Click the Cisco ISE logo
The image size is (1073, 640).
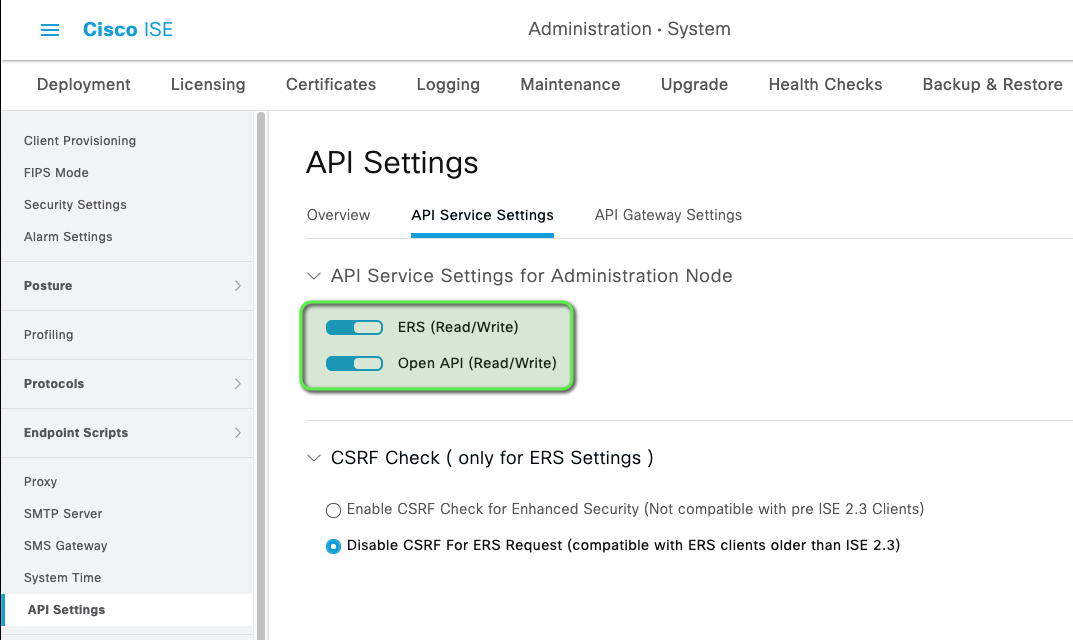[x=128, y=29]
